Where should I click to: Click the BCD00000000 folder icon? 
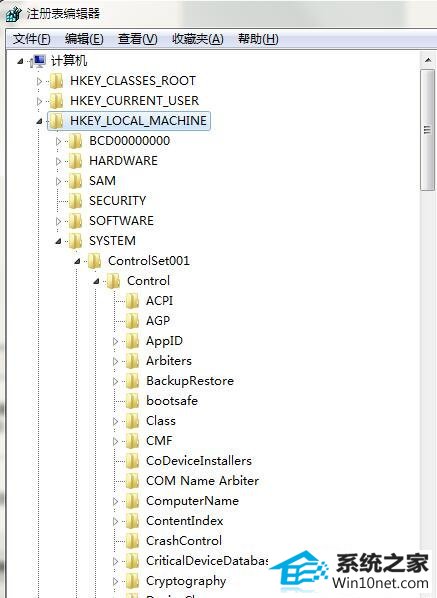(x=76, y=141)
